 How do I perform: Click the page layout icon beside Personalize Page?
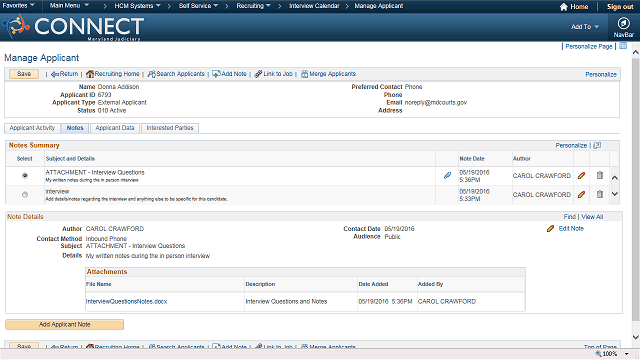tap(623, 46)
